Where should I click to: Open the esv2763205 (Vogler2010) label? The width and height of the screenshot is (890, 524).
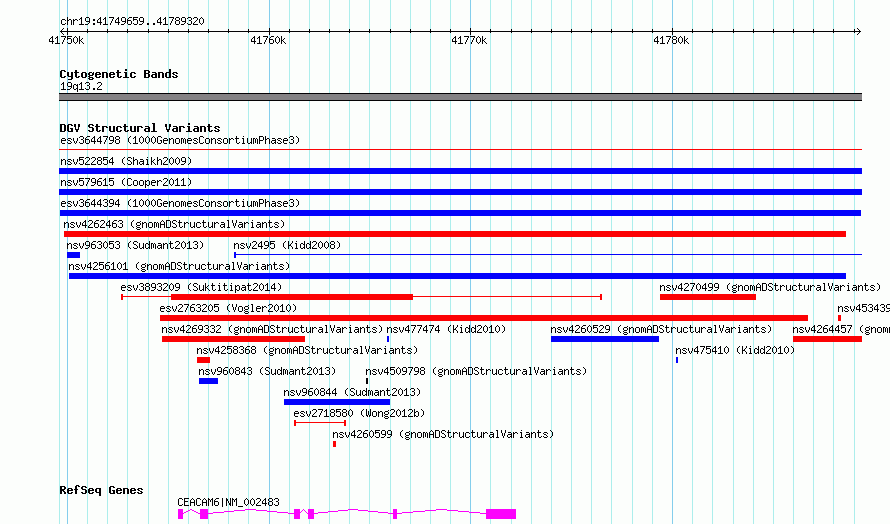[x=228, y=308]
